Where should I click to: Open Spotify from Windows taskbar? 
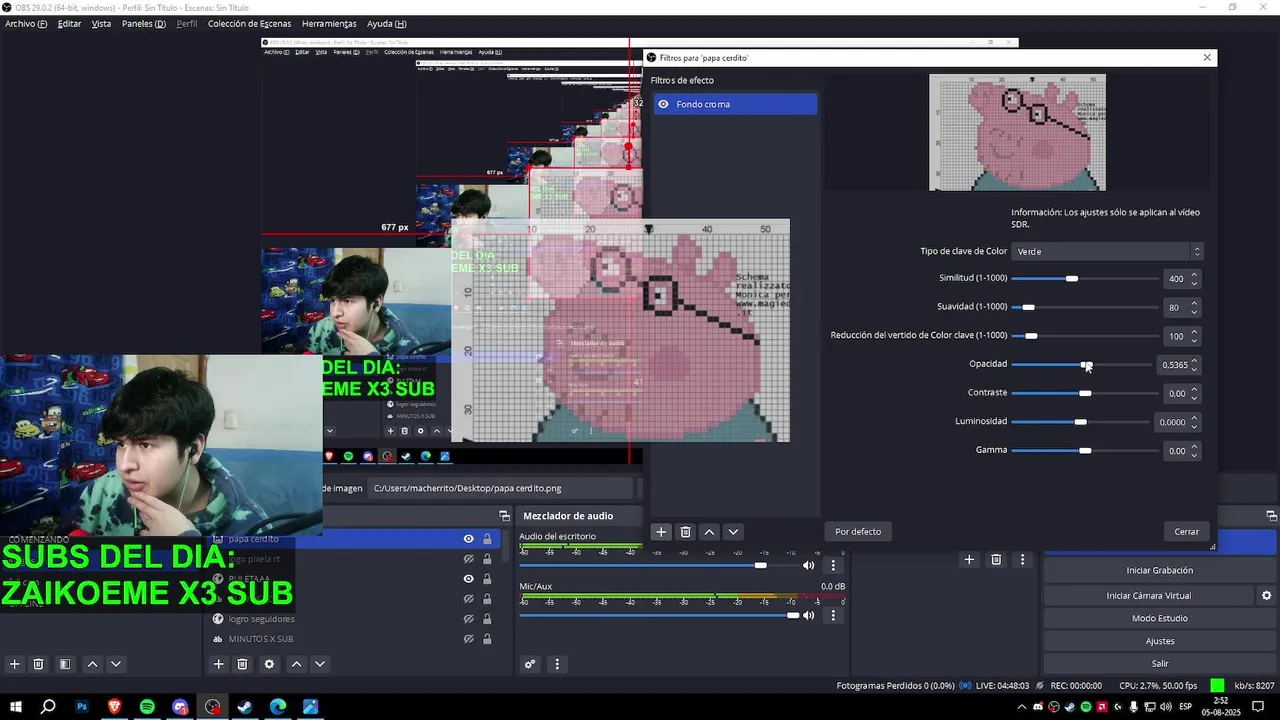click(147, 707)
